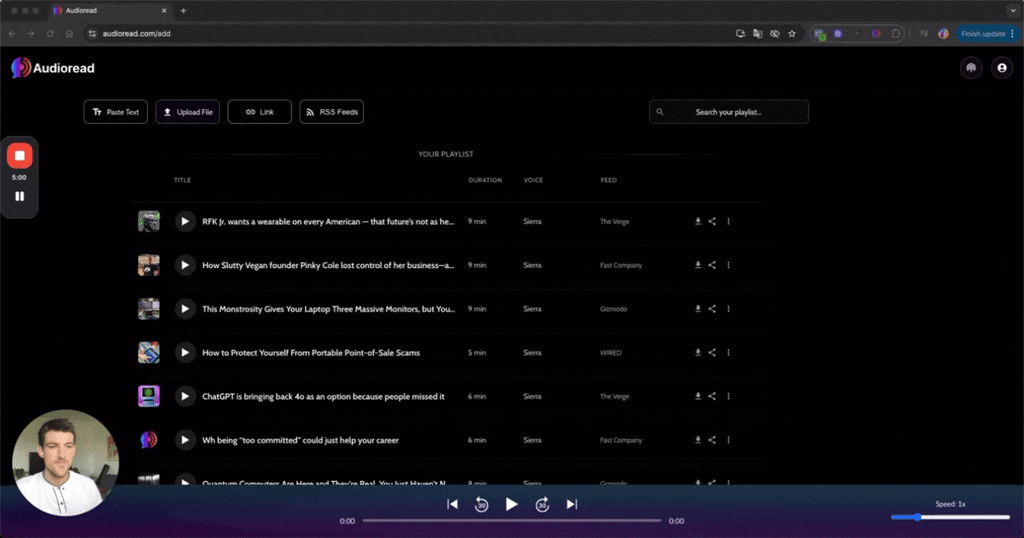Add content via the Link button
This screenshot has width=1024, height=538.
(259, 112)
